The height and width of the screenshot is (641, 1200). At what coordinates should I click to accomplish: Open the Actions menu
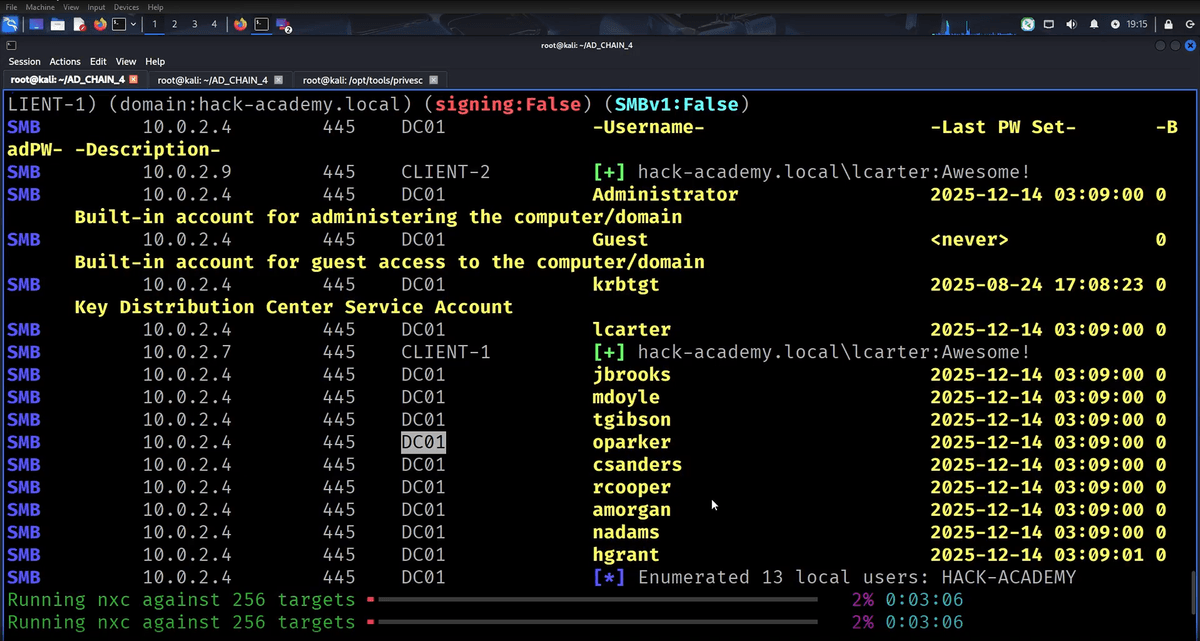pos(65,61)
